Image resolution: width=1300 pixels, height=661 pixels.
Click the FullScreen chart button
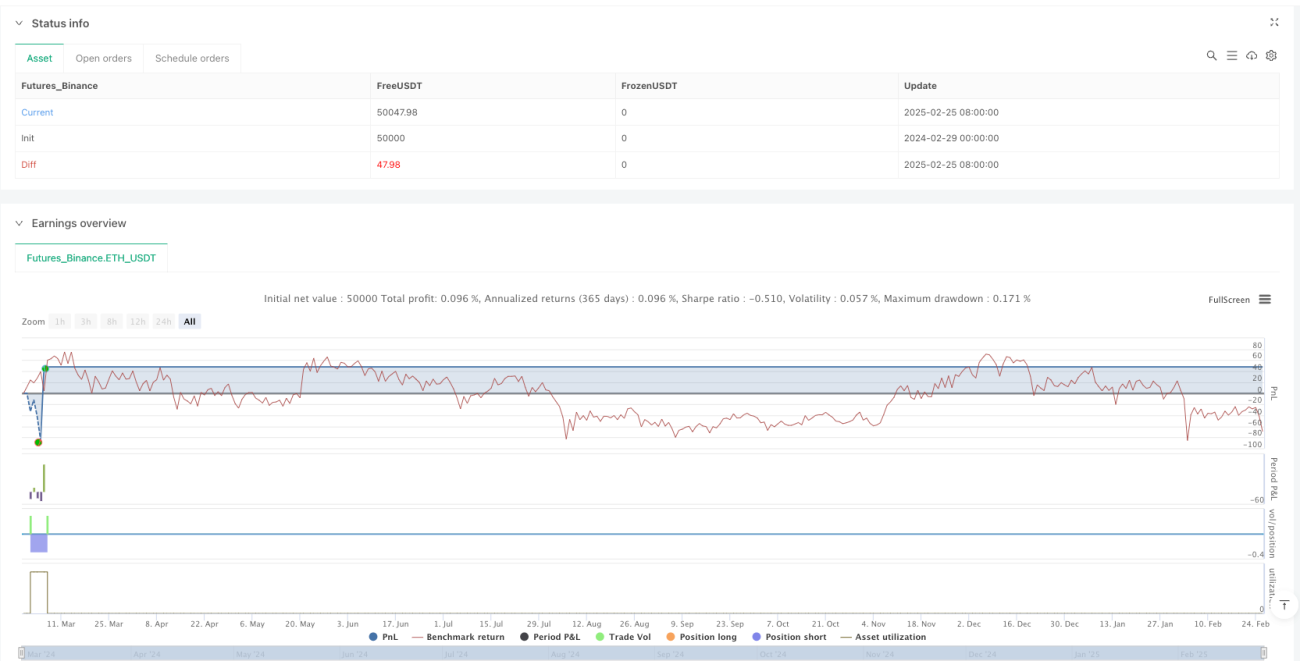[x=1229, y=299]
